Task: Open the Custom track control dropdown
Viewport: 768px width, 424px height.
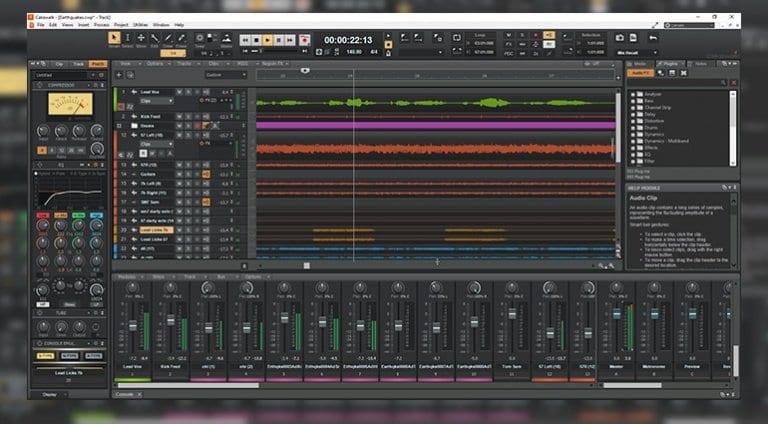Action: tap(226, 75)
